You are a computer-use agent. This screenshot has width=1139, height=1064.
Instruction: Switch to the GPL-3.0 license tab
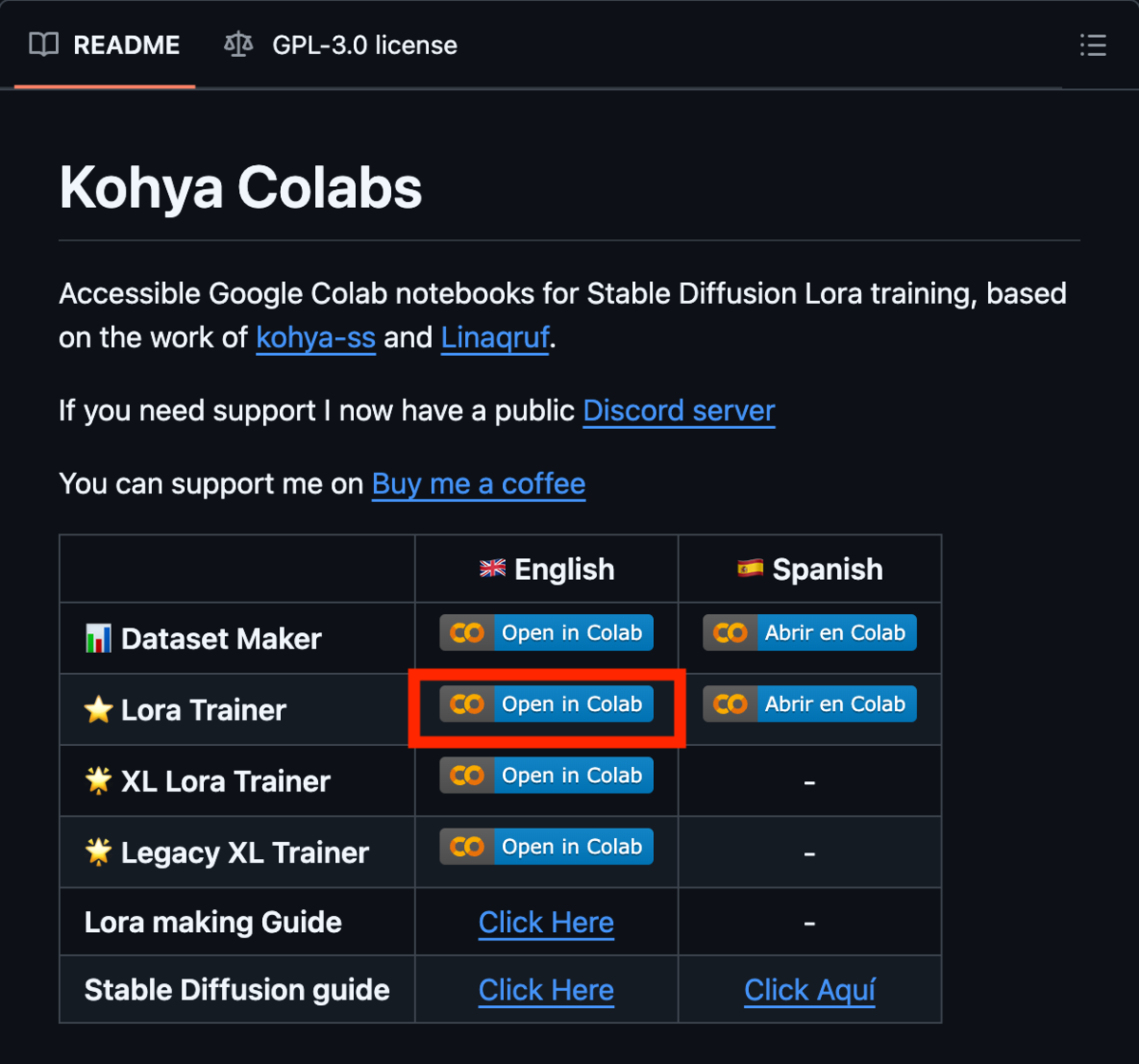tap(341, 45)
